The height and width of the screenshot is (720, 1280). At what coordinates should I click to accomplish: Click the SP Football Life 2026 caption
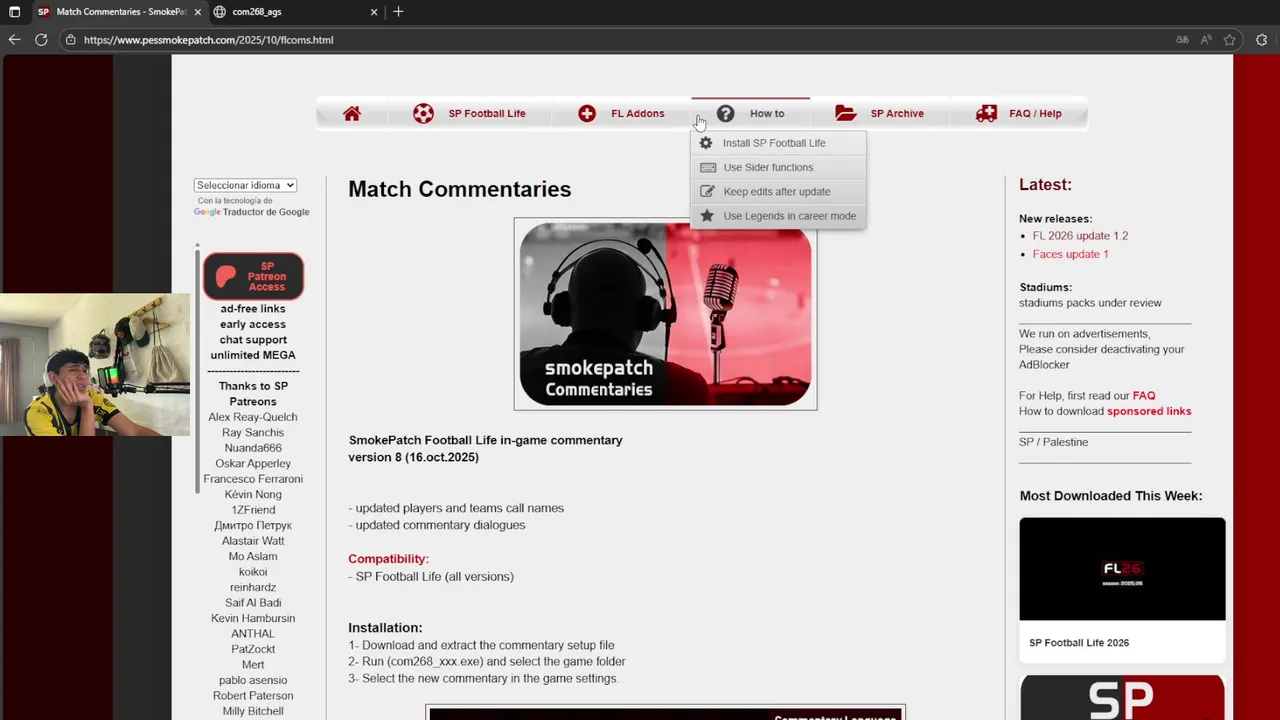click(1079, 643)
